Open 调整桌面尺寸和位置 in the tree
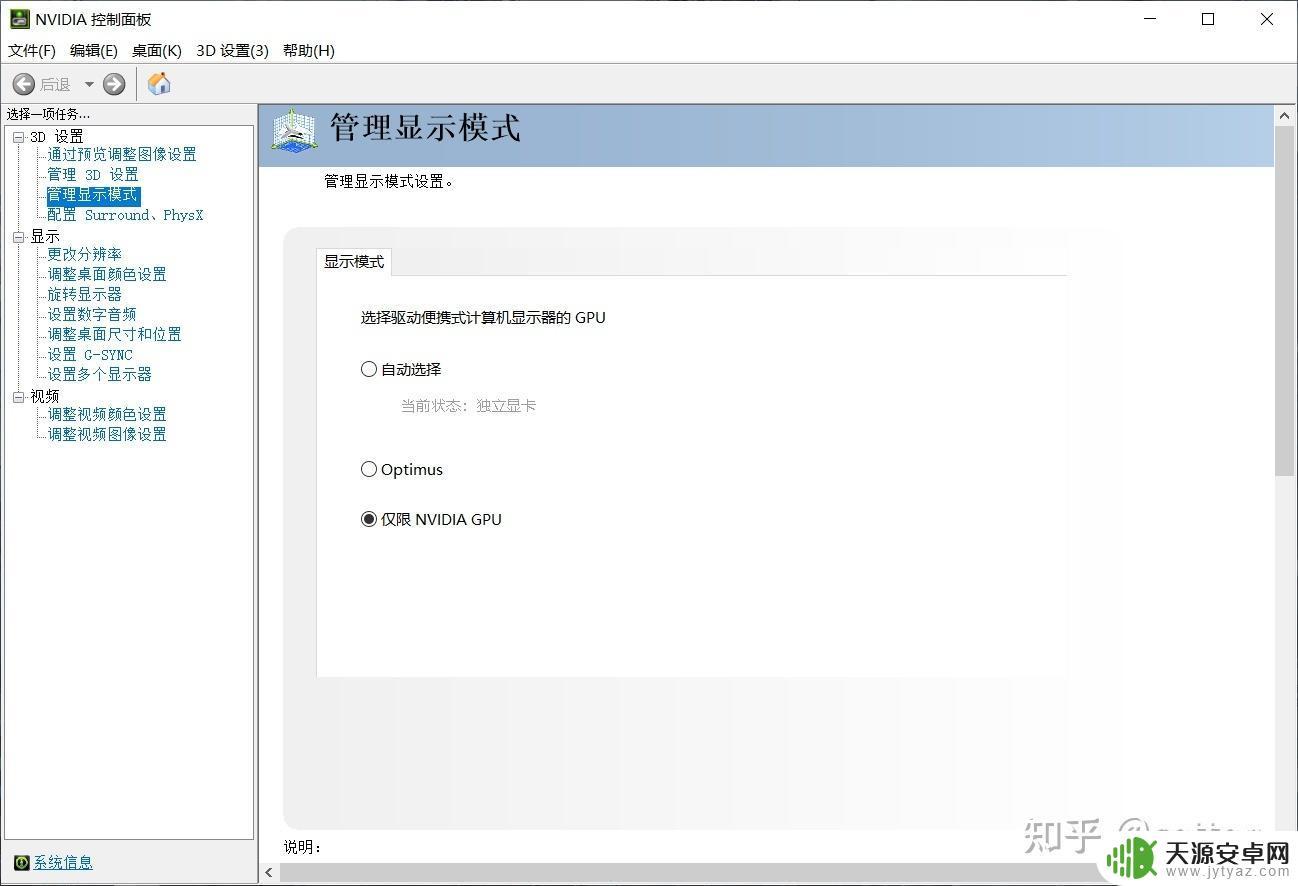This screenshot has width=1298, height=886. click(x=115, y=334)
